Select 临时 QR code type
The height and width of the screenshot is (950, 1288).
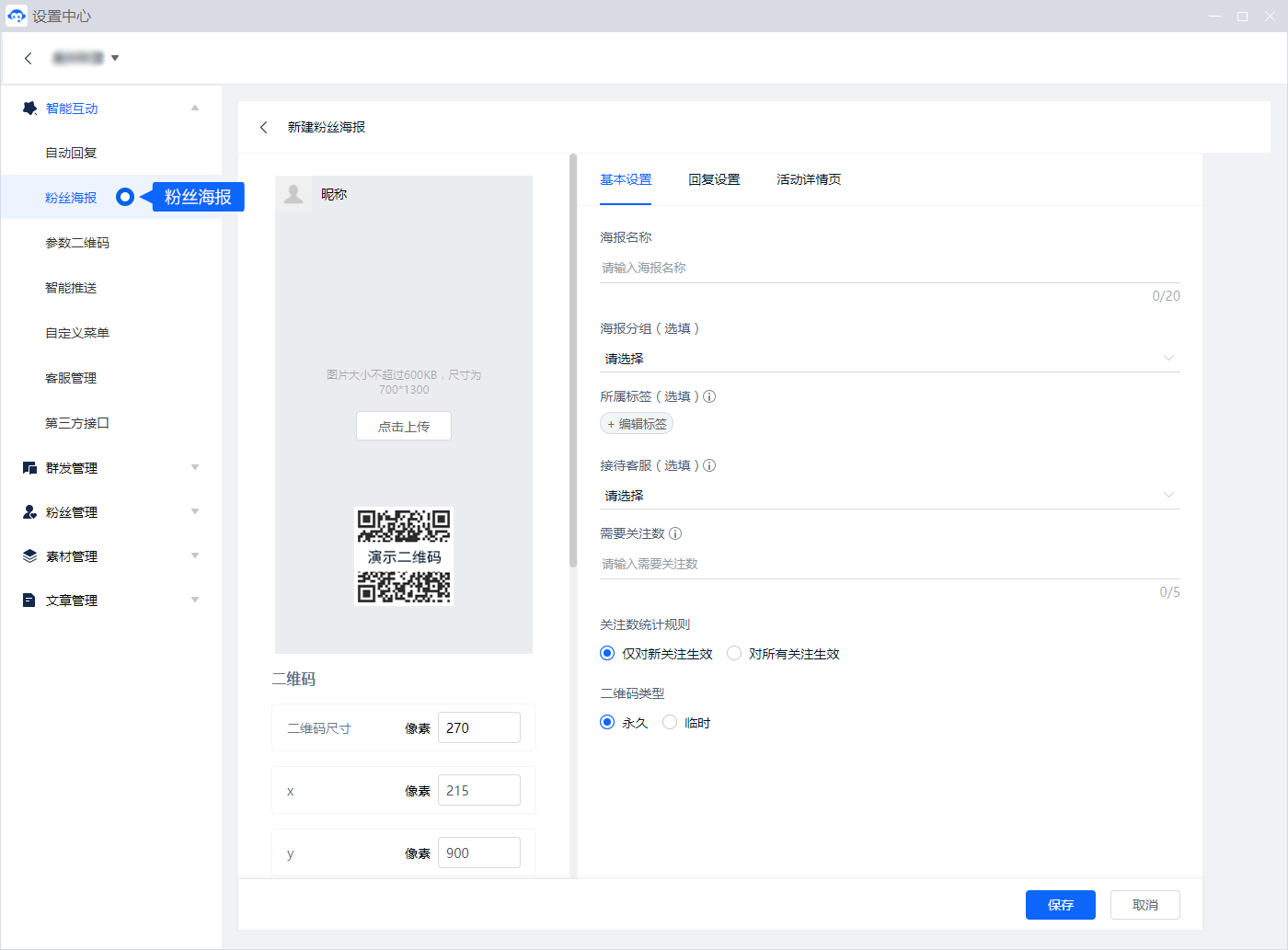click(670, 723)
